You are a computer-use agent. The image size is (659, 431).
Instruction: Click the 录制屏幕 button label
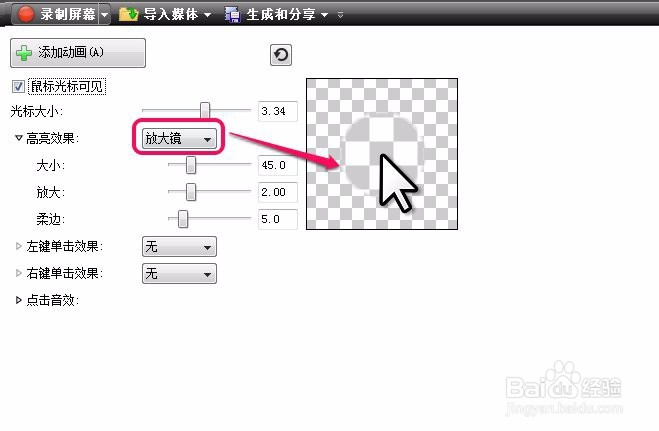tap(68, 14)
